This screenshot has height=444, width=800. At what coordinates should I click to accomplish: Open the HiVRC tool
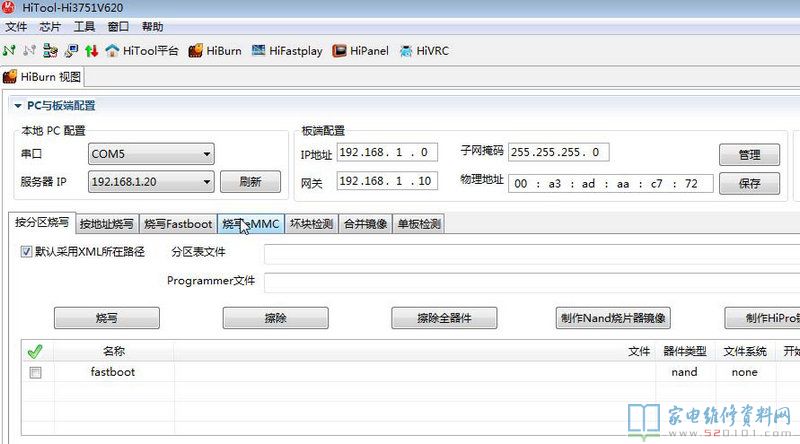tap(424, 50)
